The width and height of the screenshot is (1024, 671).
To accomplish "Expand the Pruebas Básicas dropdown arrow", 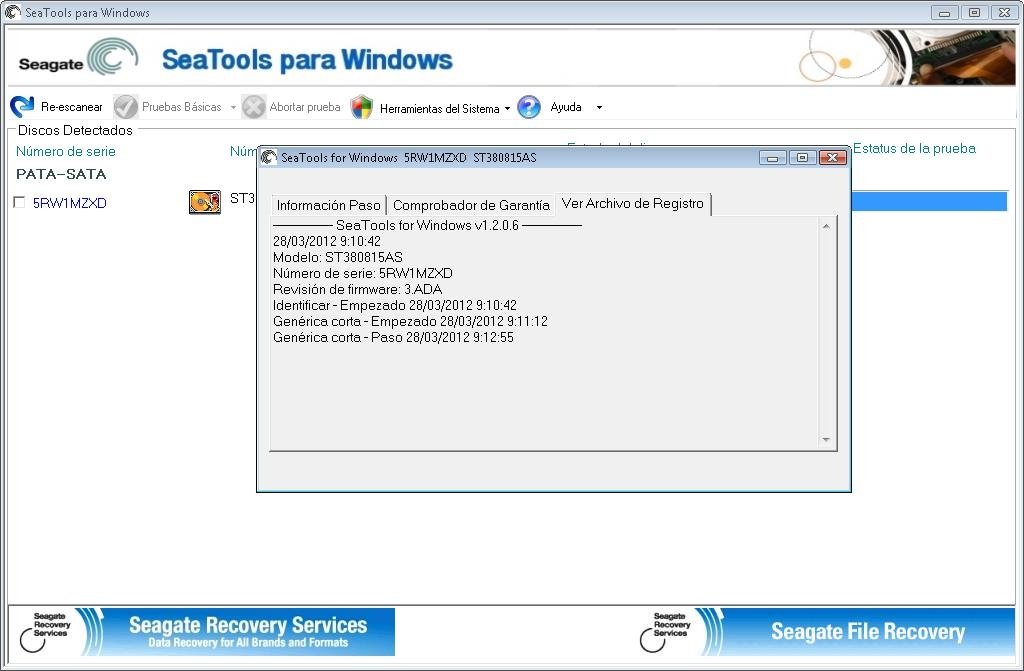I will [x=233, y=108].
